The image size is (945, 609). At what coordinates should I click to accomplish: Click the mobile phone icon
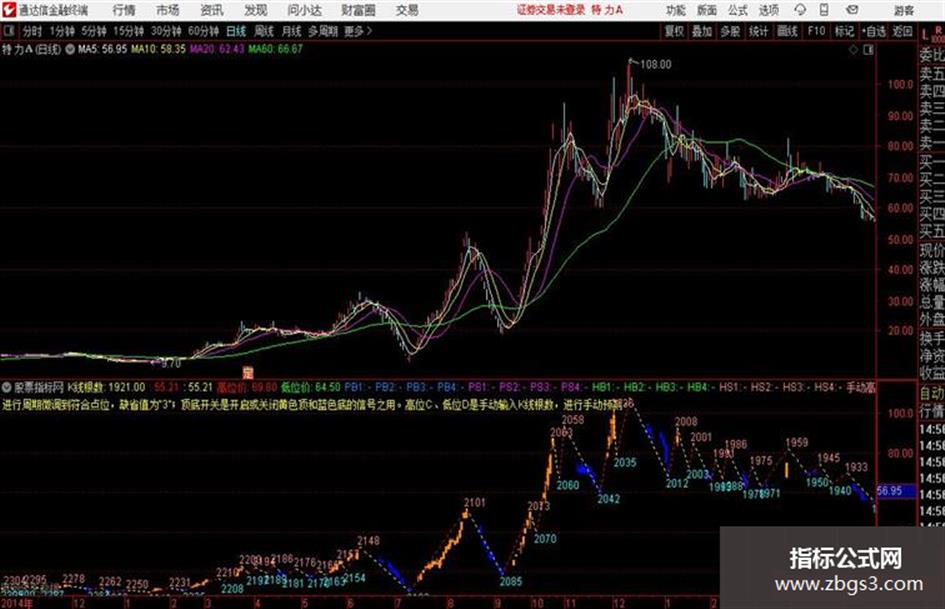point(824,10)
